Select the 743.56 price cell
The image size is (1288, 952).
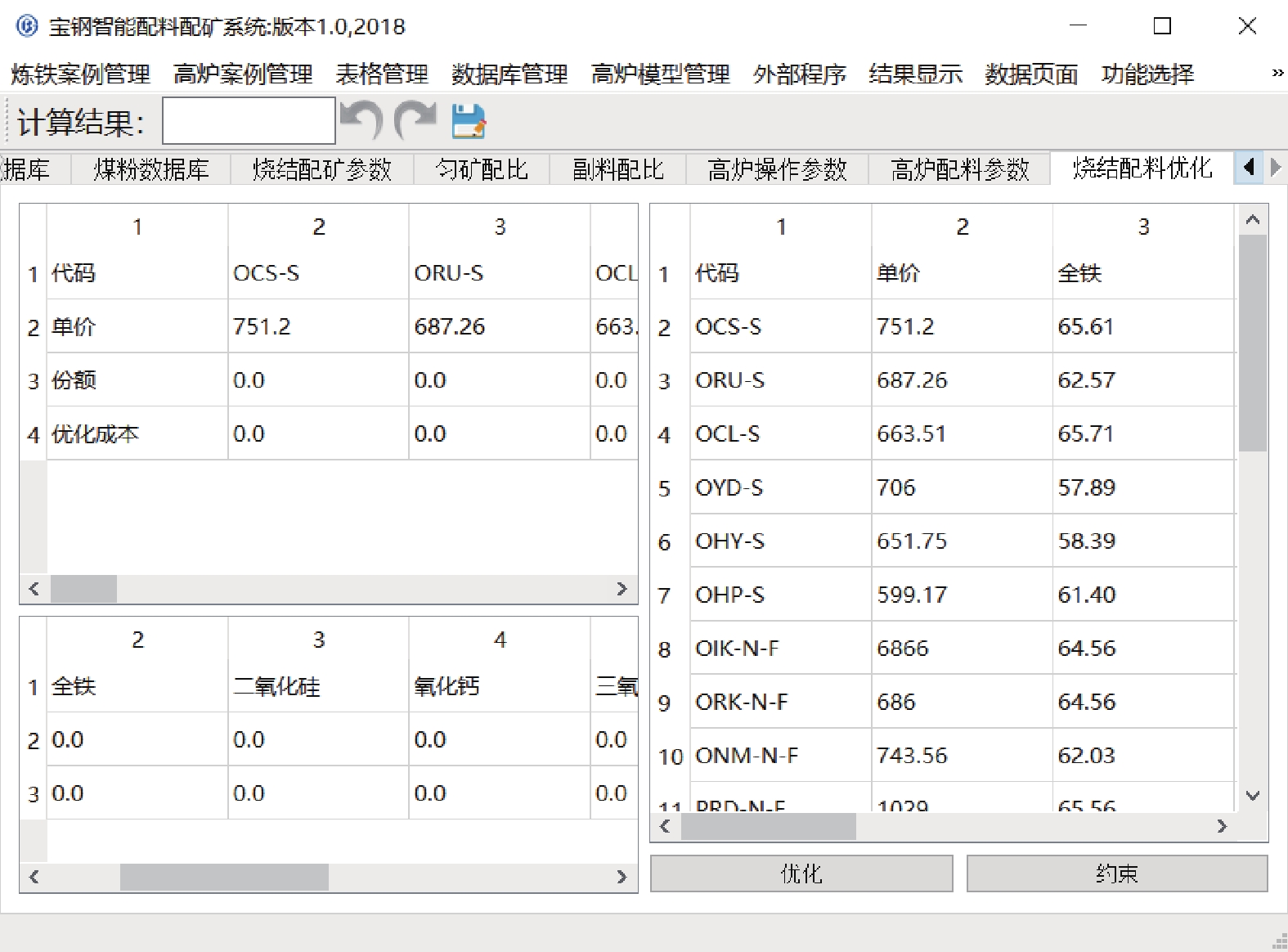(962, 755)
